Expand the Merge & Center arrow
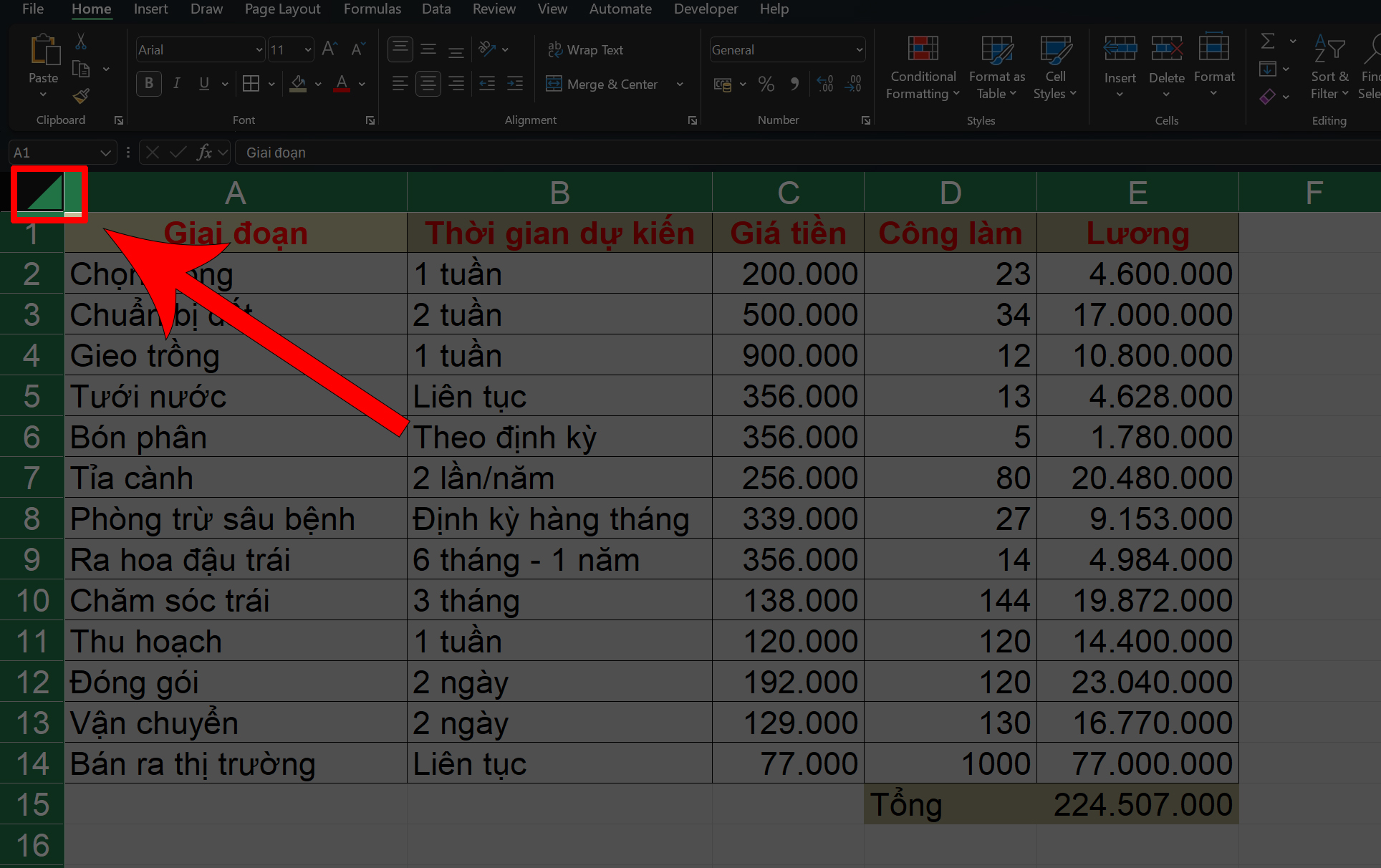 [x=680, y=85]
